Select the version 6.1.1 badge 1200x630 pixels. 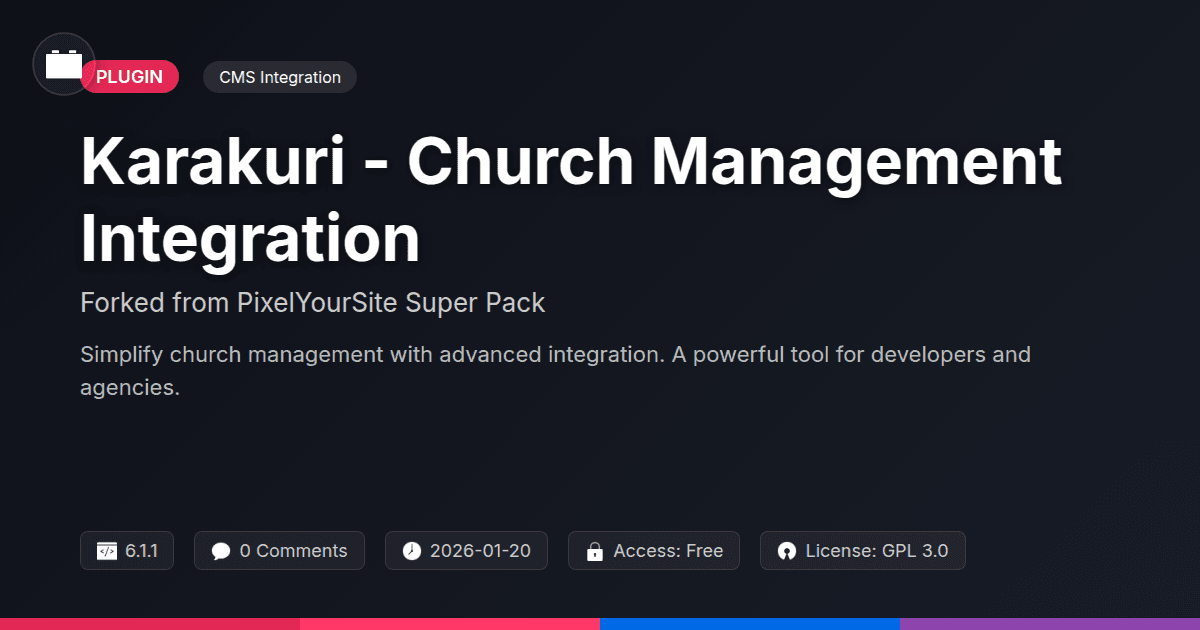(x=127, y=550)
